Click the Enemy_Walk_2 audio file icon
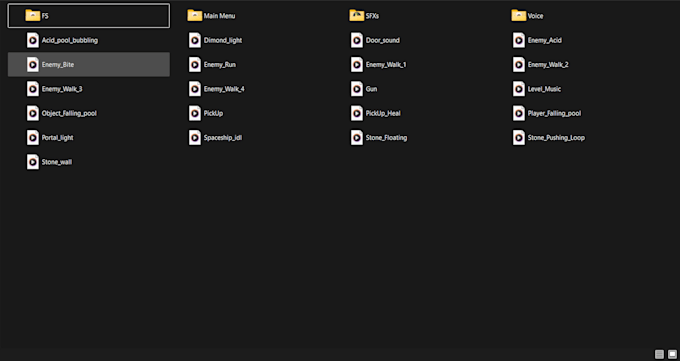This screenshot has height=361, width=680. (519, 65)
